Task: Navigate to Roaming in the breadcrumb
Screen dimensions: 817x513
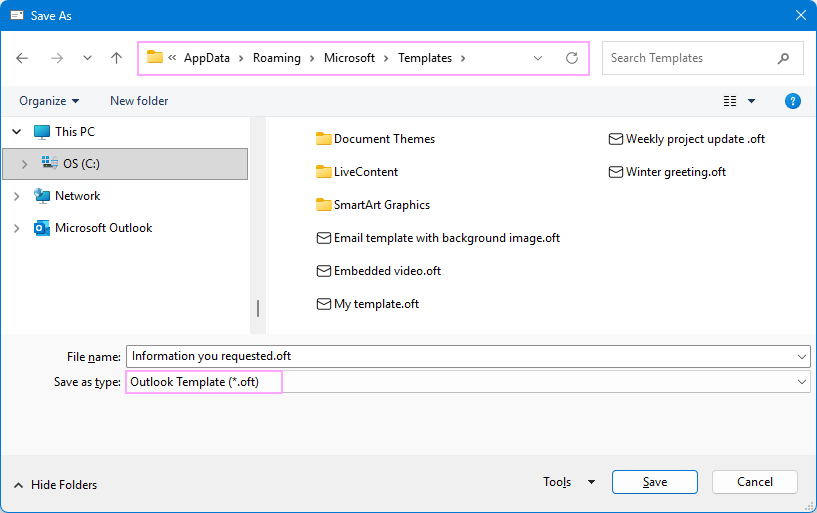Action: coord(277,58)
